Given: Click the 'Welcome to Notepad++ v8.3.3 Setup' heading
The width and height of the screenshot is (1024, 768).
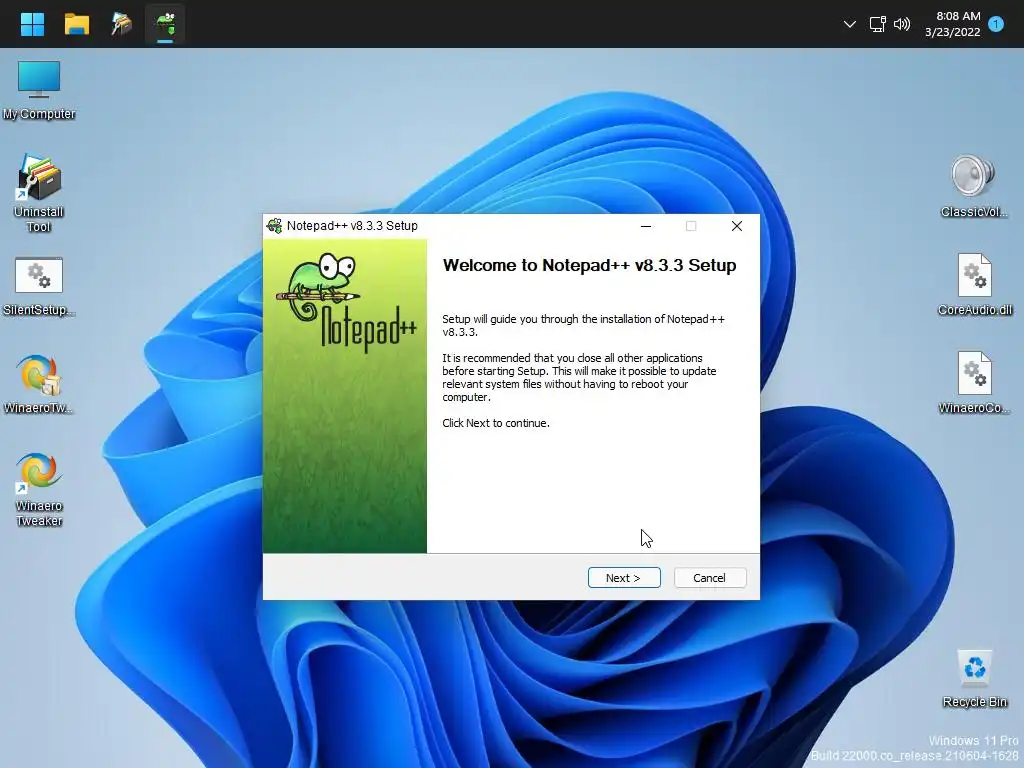Looking at the screenshot, I should click(589, 265).
